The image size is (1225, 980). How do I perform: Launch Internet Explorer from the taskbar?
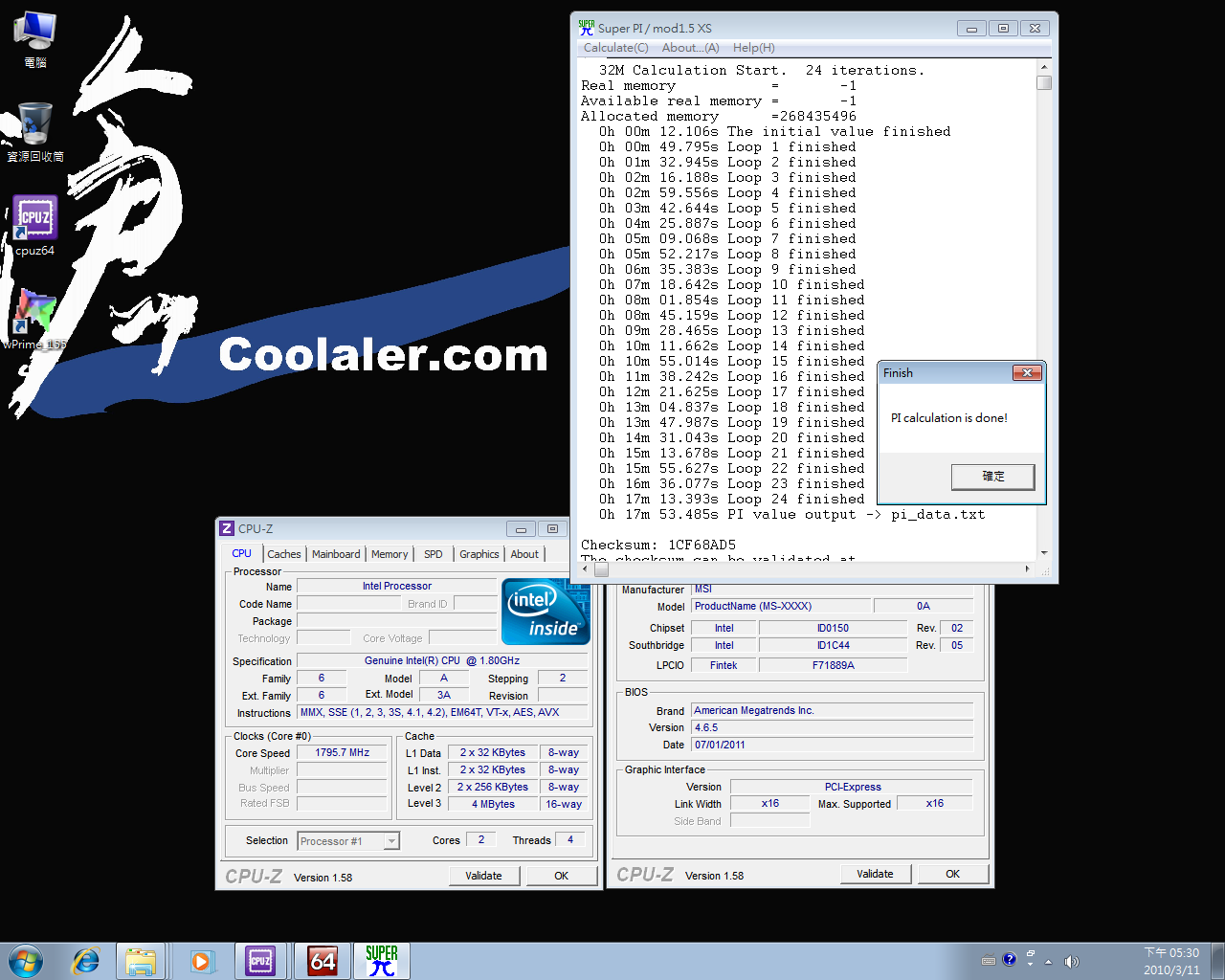point(86,961)
